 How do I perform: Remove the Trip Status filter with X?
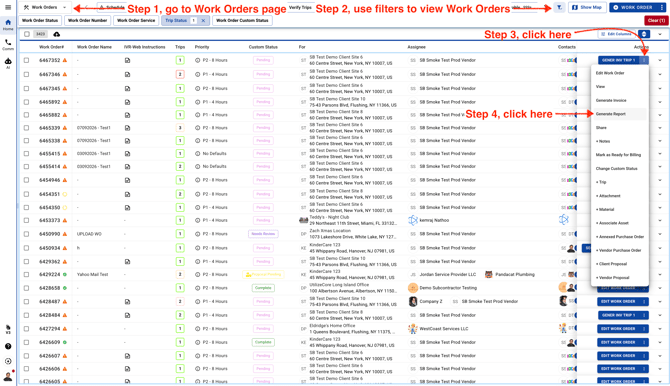click(203, 21)
